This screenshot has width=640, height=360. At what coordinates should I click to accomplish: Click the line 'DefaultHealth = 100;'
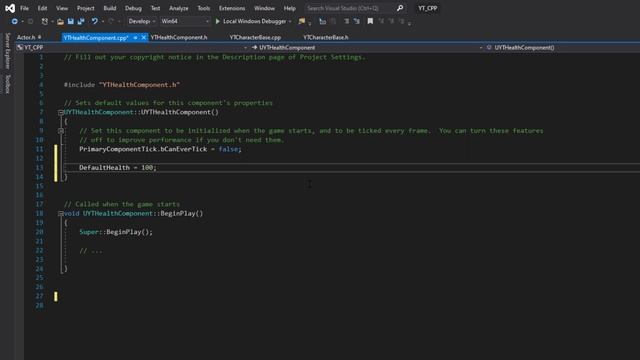[x=118, y=167]
